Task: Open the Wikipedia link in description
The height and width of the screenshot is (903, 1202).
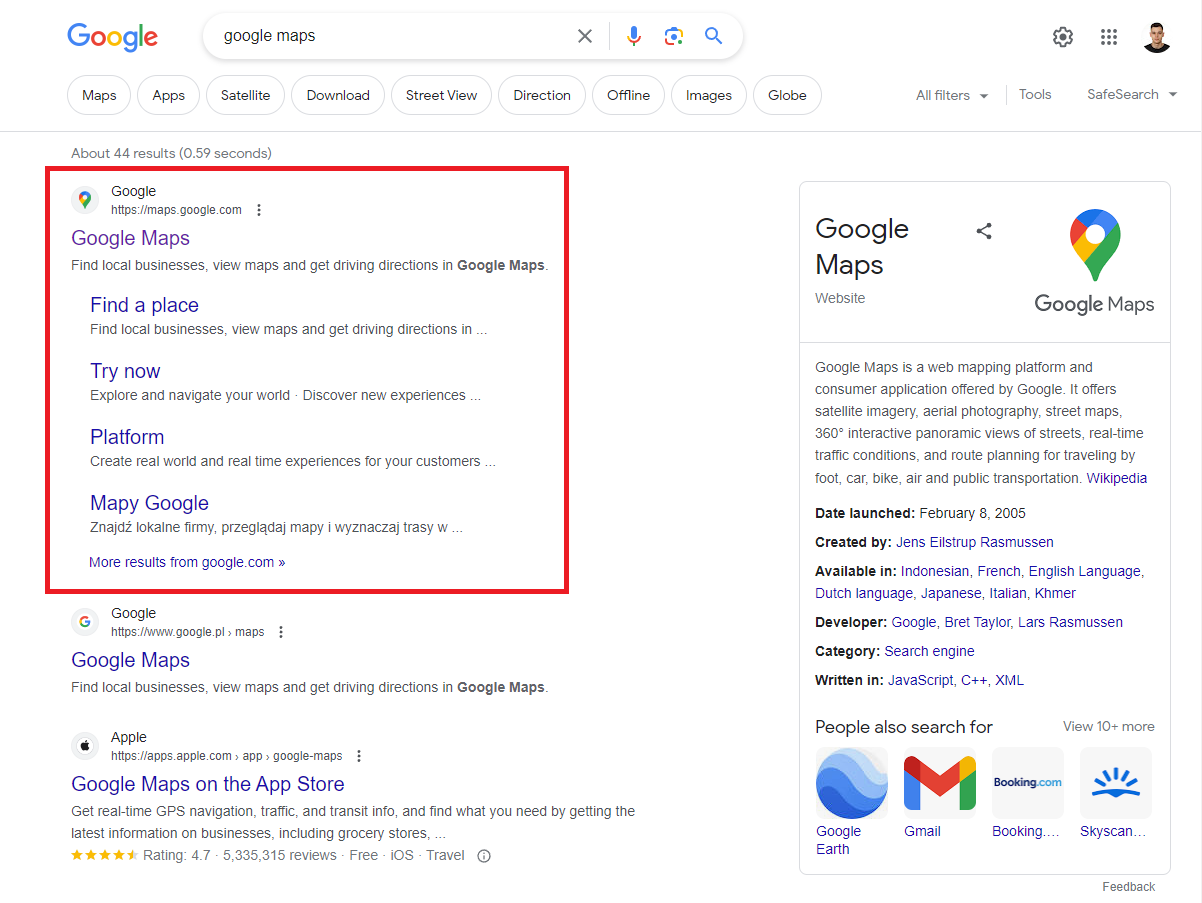Action: point(1117,478)
